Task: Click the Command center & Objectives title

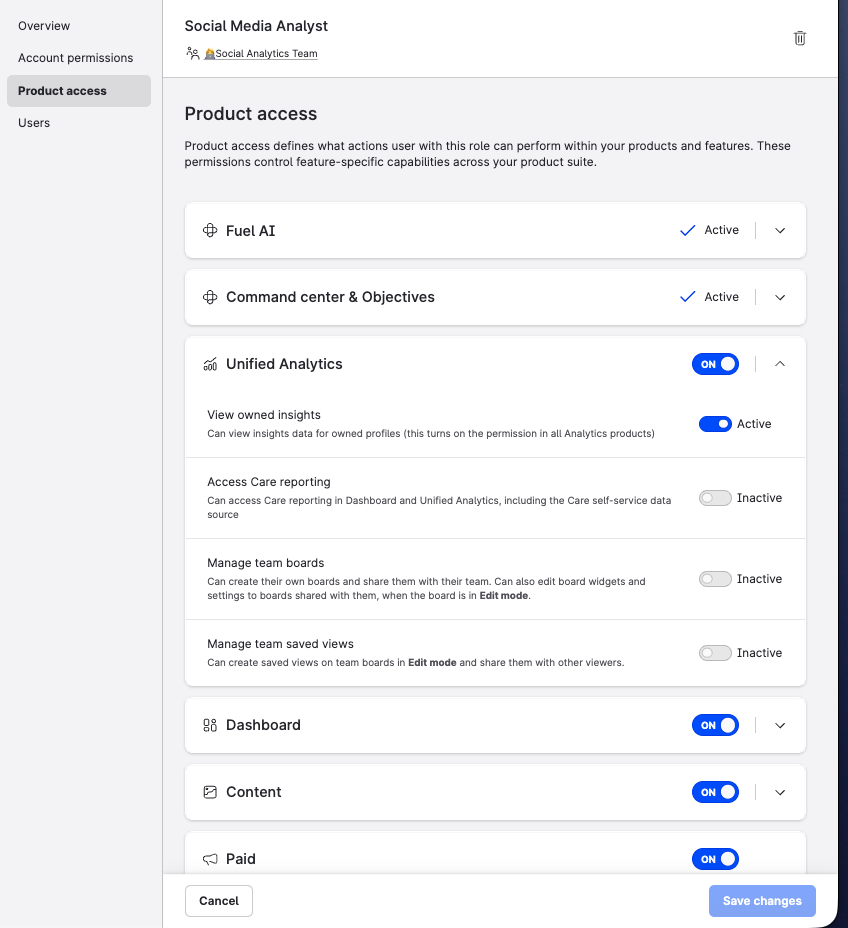Action: (330, 297)
